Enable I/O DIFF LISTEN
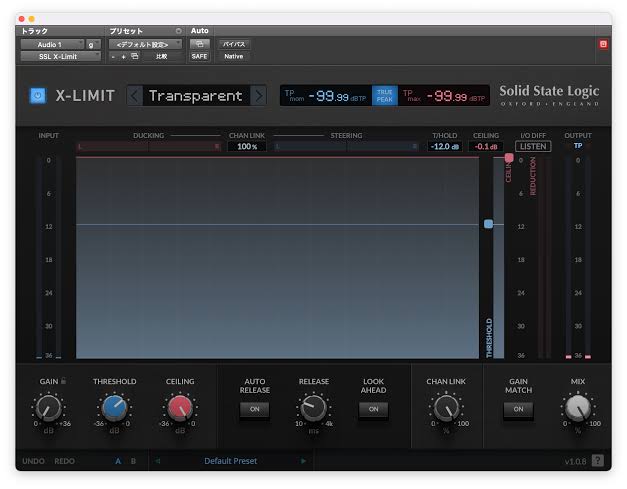The image size is (627, 489). (x=533, y=146)
